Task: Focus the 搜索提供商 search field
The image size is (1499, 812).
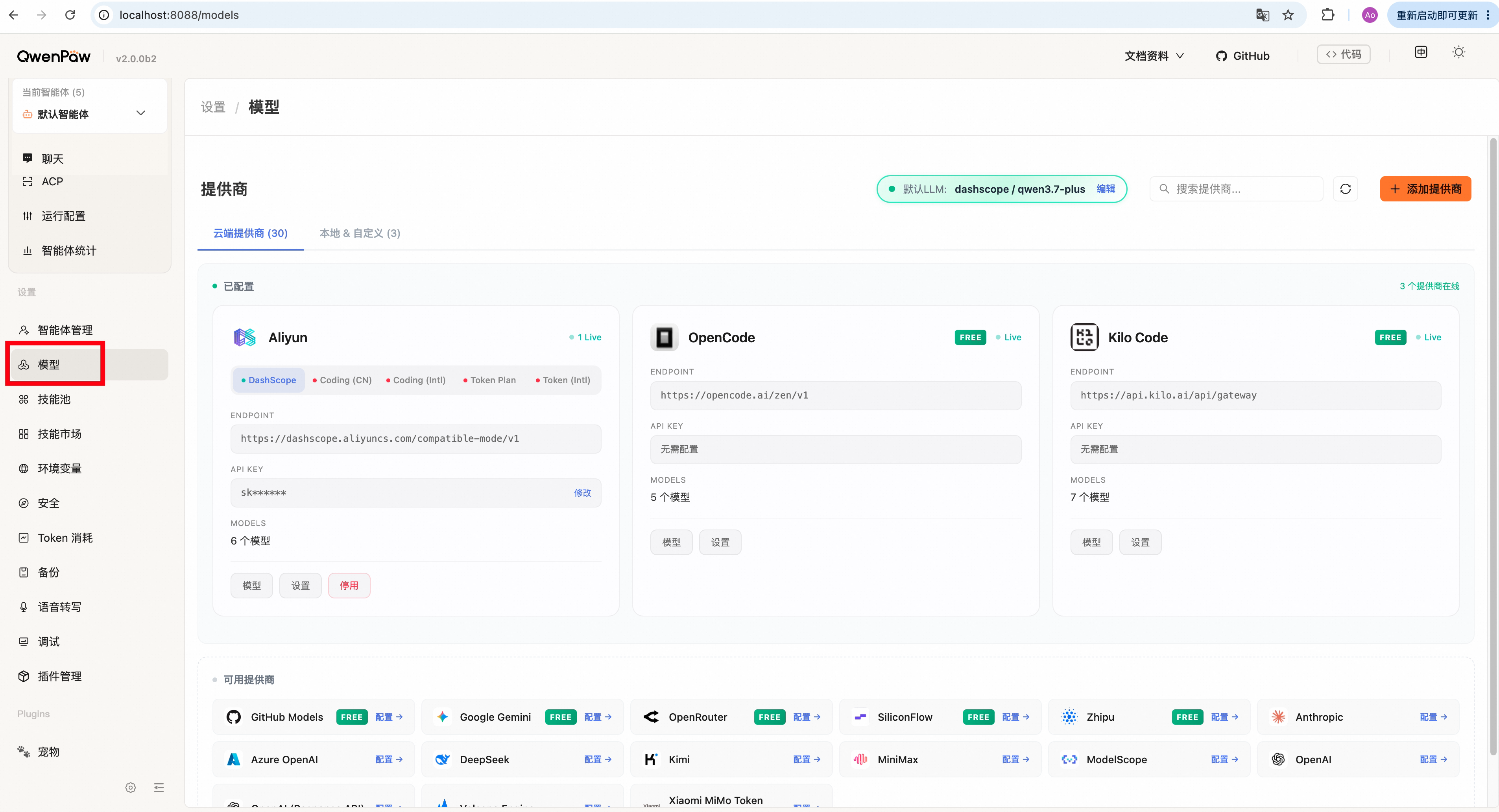Action: (x=1236, y=189)
